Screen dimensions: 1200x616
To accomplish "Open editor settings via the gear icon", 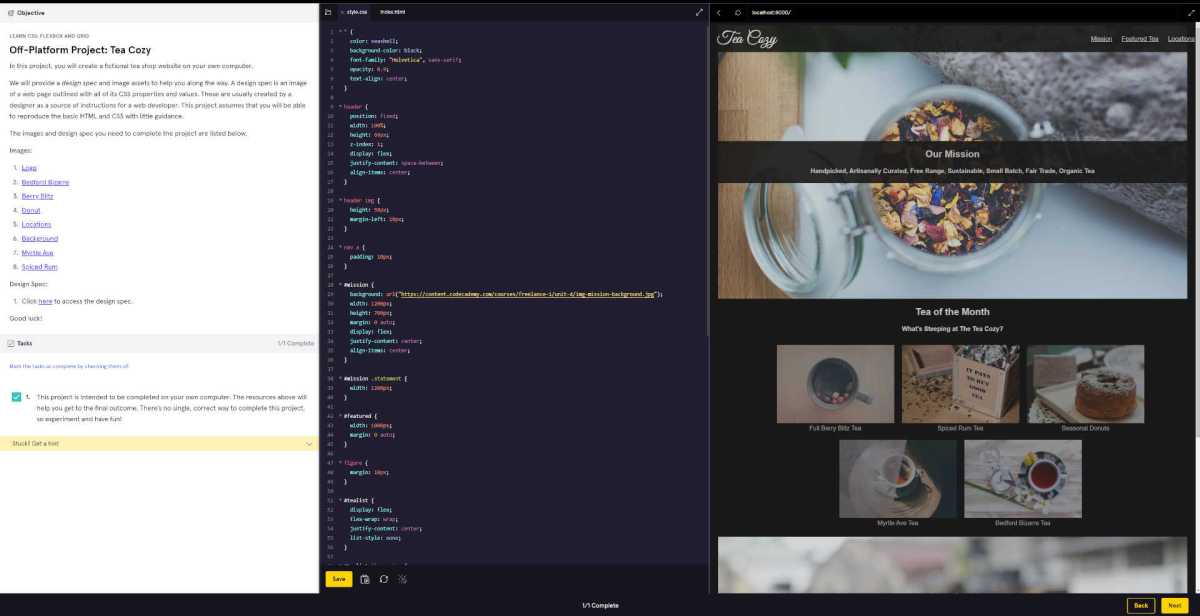I will tap(402, 578).
